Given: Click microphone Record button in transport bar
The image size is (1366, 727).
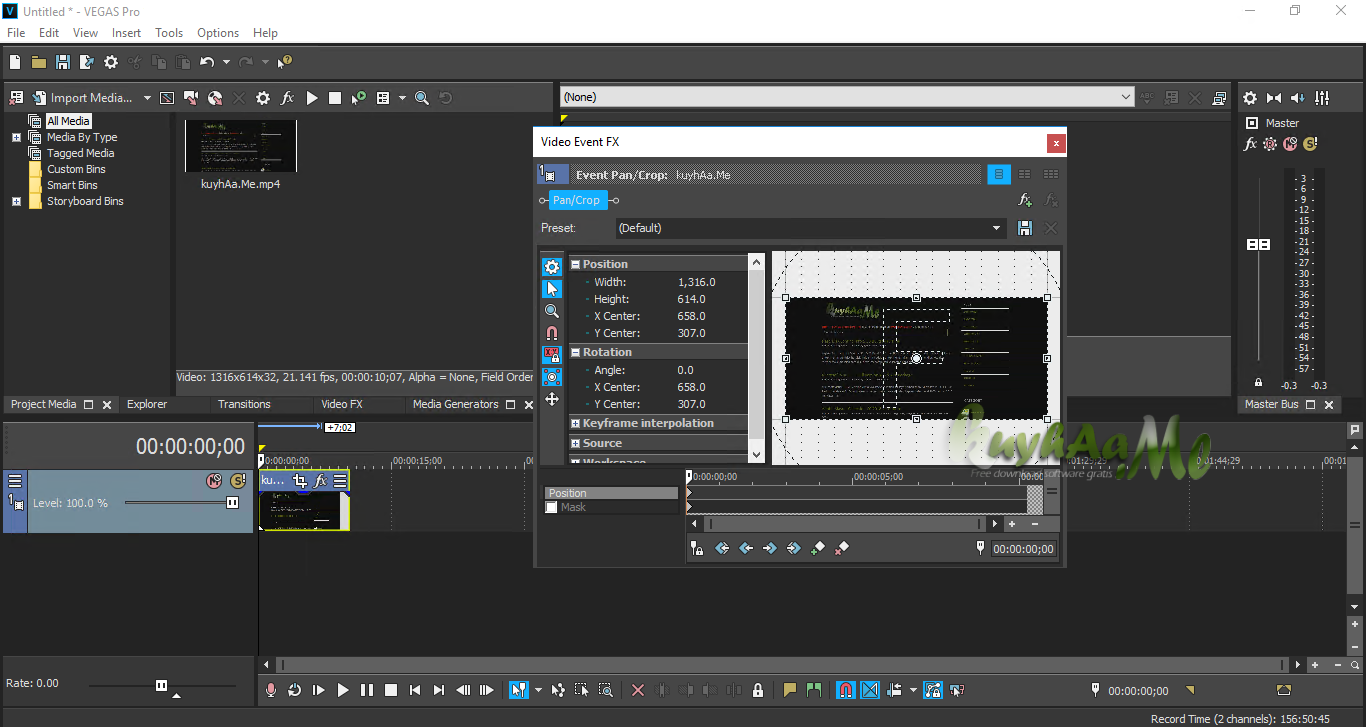Looking at the screenshot, I should tap(271, 690).
